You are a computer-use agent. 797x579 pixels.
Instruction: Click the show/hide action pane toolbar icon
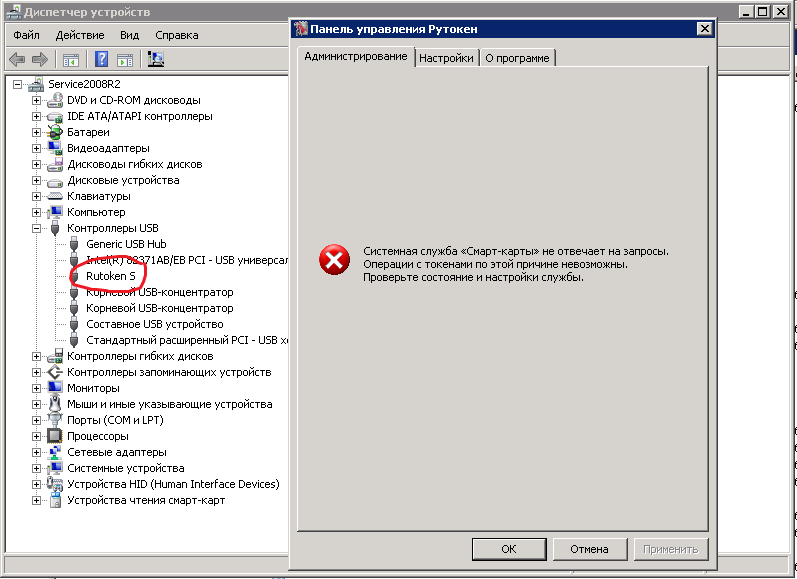pos(126,59)
